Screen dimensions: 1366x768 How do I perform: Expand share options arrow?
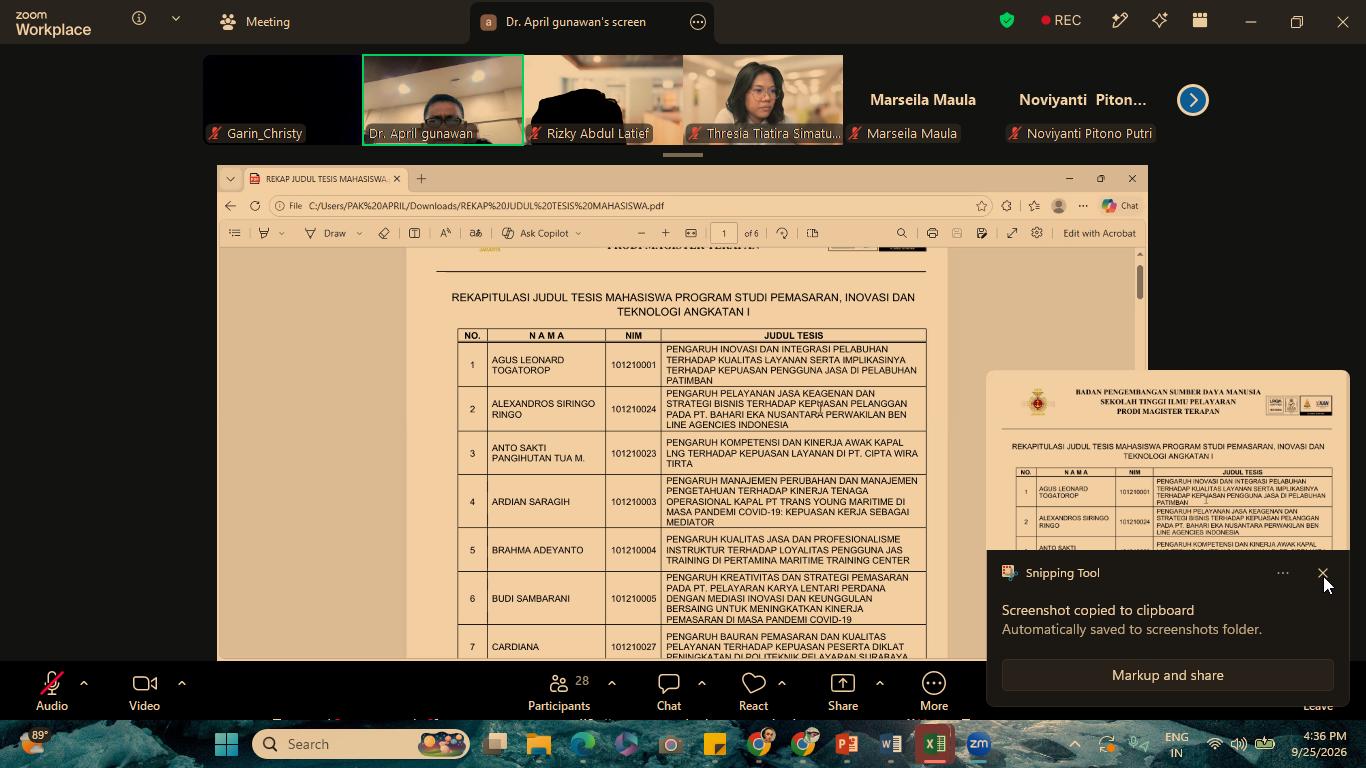tap(880, 683)
